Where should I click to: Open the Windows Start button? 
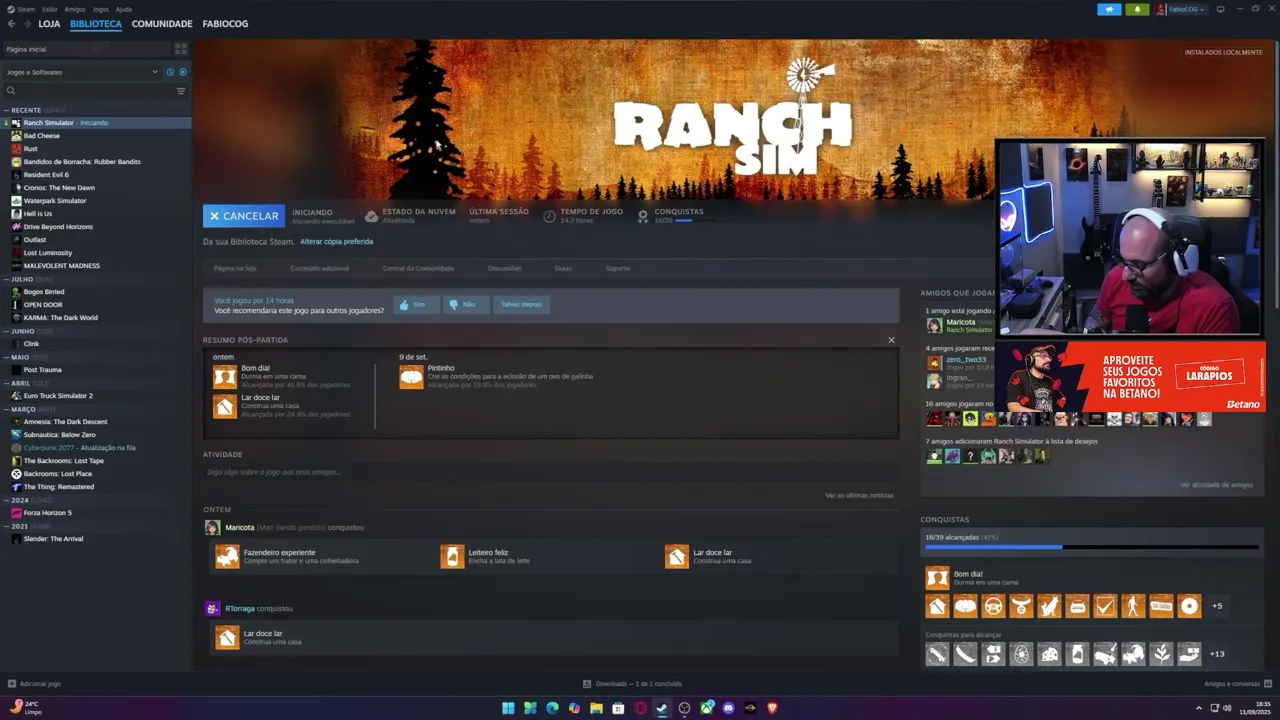point(508,708)
